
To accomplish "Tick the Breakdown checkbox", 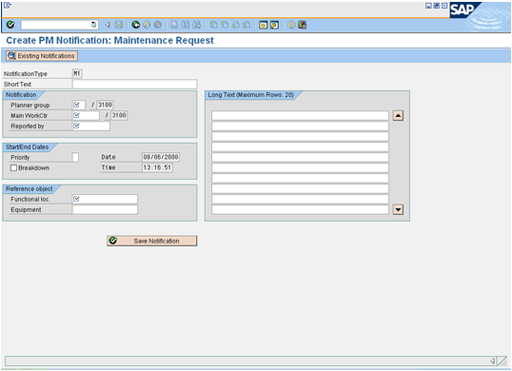I will [x=14, y=168].
